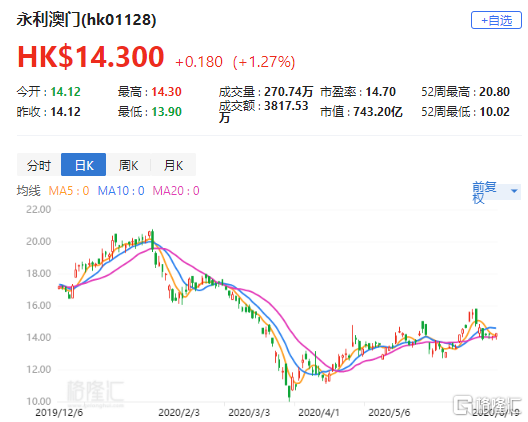The width and height of the screenshot is (528, 422).
Task: Click the 52周最高 value 20.80
Action: (x=494, y=92)
